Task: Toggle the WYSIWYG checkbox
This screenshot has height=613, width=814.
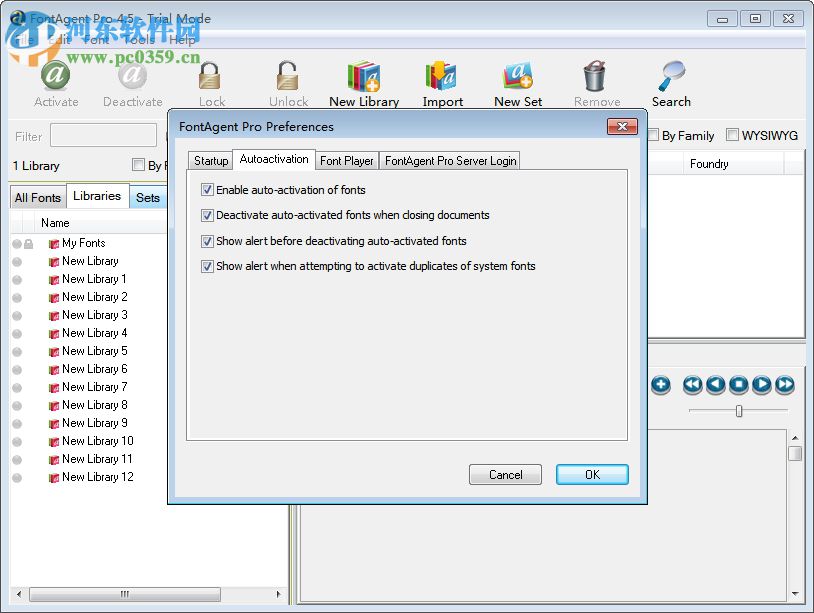Action: pos(731,134)
